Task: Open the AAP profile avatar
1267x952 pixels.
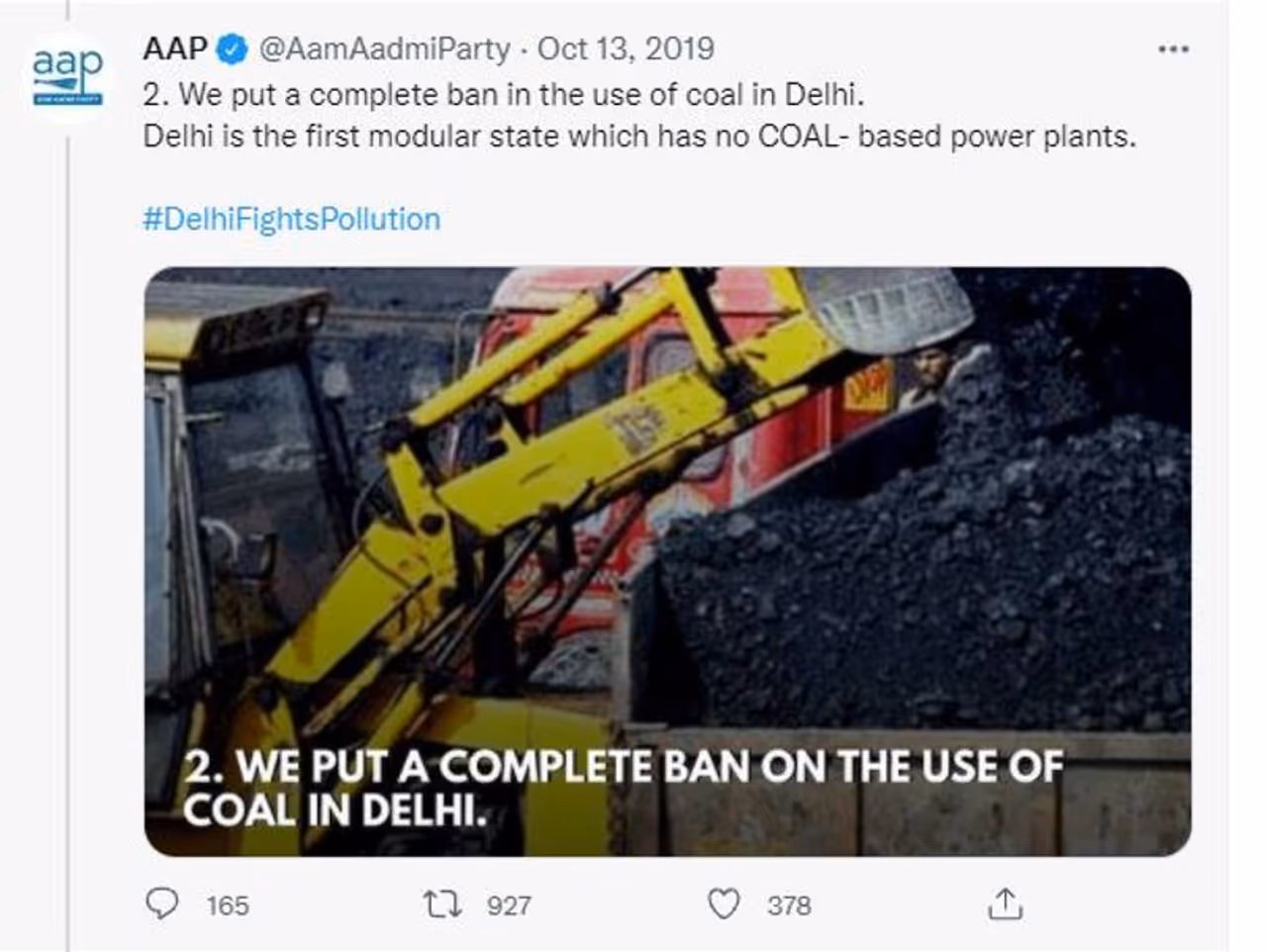Action: (67, 77)
